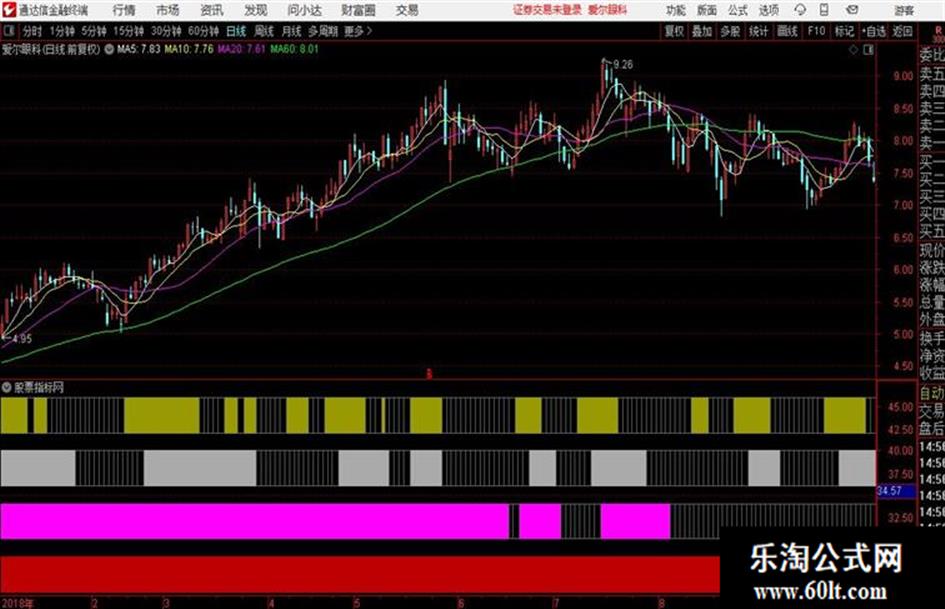Image resolution: width=945 pixels, height=609 pixels.
Task: Click the 标记 mark button
Action: point(844,31)
